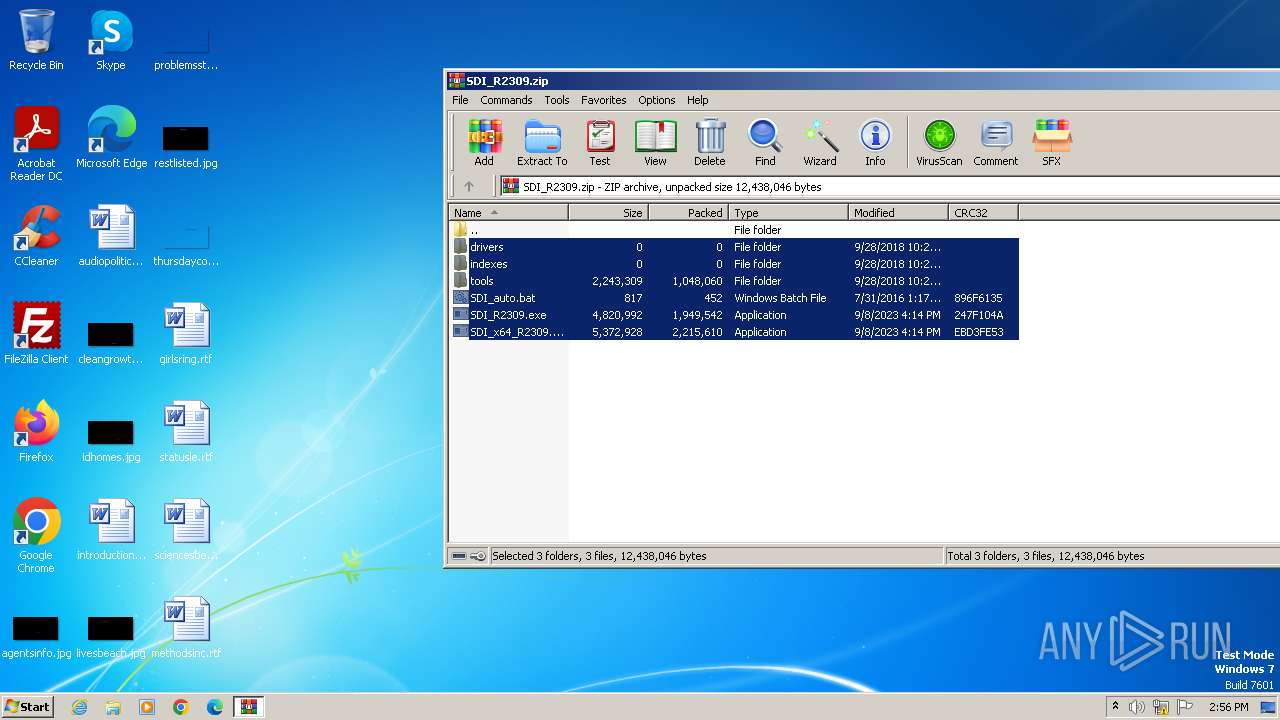This screenshot has height=720, width=1280.
Task: Open Google Chrome desktop shortcut
Action: (36, 536)
